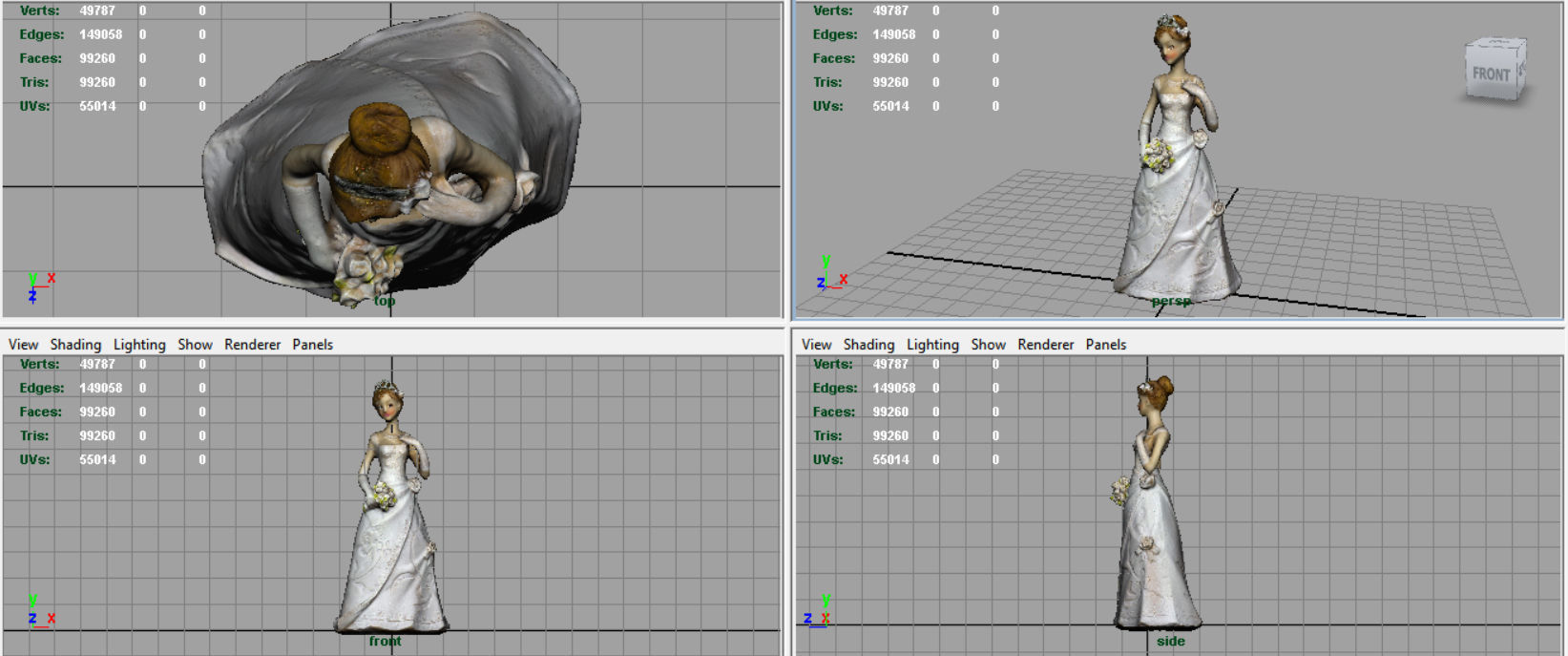The height and width of the screenshot is (656, 1568).
Task: Click Edges count 149058 in top viewport
Action: pyautogui.click(x=100, y=34)
